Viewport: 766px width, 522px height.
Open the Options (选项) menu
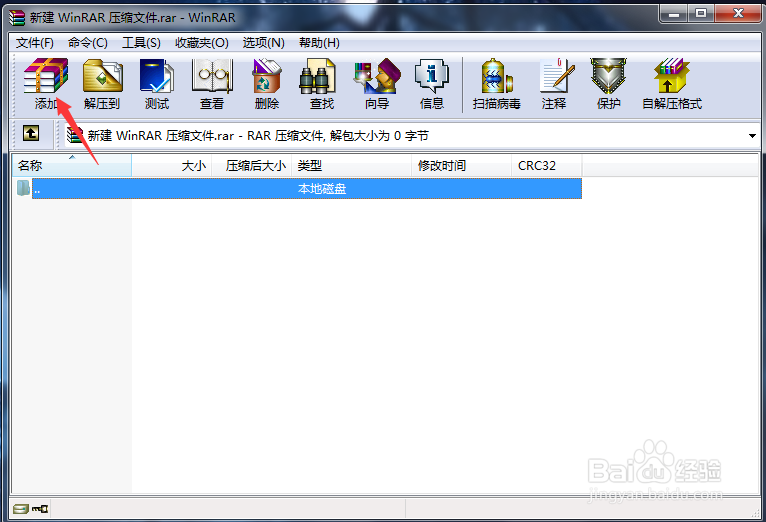(x=263, y=43)
